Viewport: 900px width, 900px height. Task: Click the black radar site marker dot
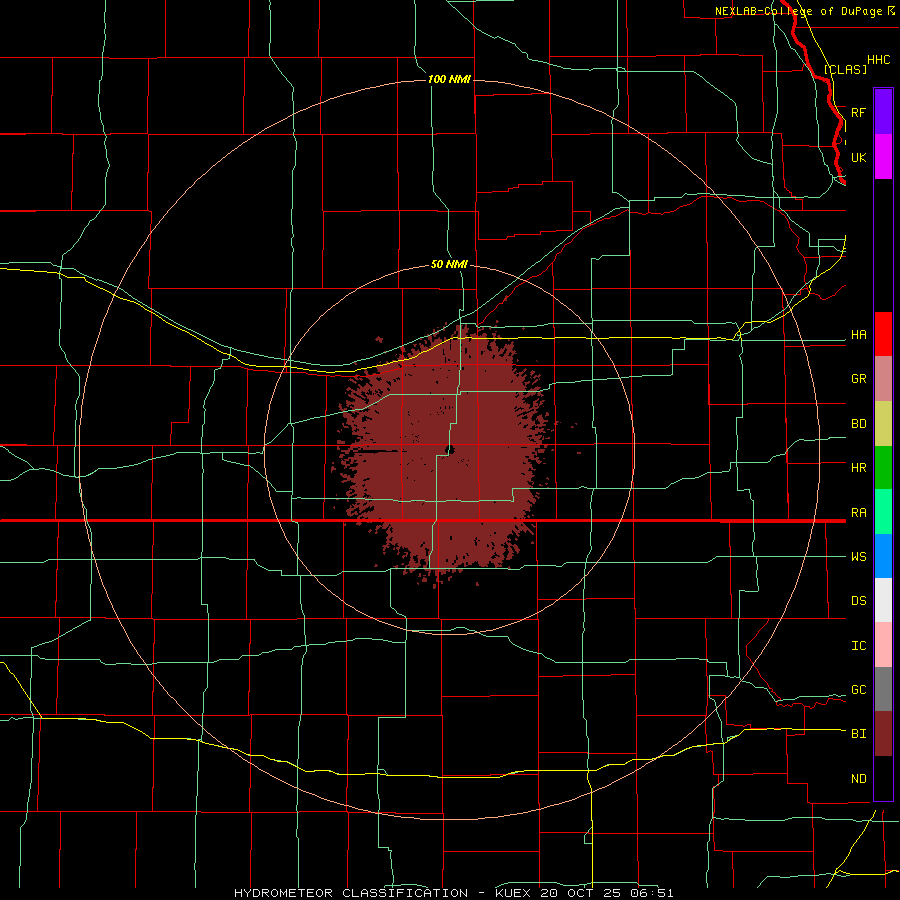pyautogui.click(x=450, y=450)
